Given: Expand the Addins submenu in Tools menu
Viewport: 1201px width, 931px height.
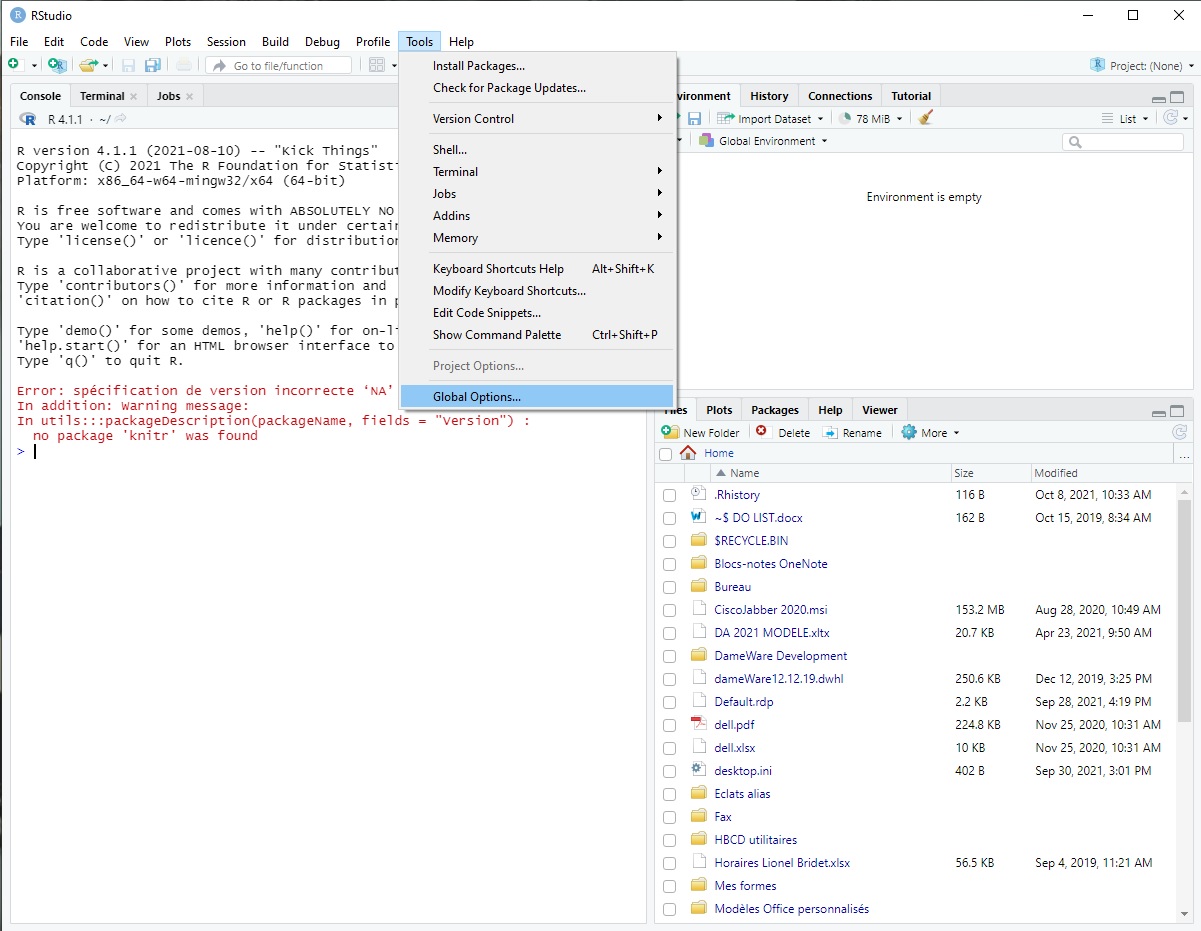Looking at the screenshot, I should coord(538,216).
